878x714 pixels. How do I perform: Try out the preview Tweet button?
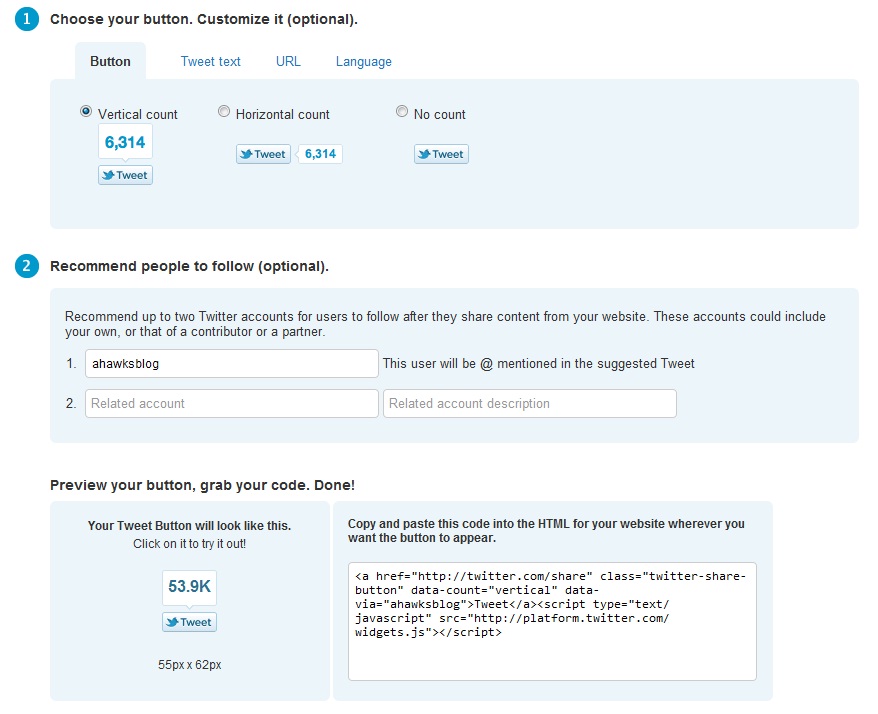[189, 622]
